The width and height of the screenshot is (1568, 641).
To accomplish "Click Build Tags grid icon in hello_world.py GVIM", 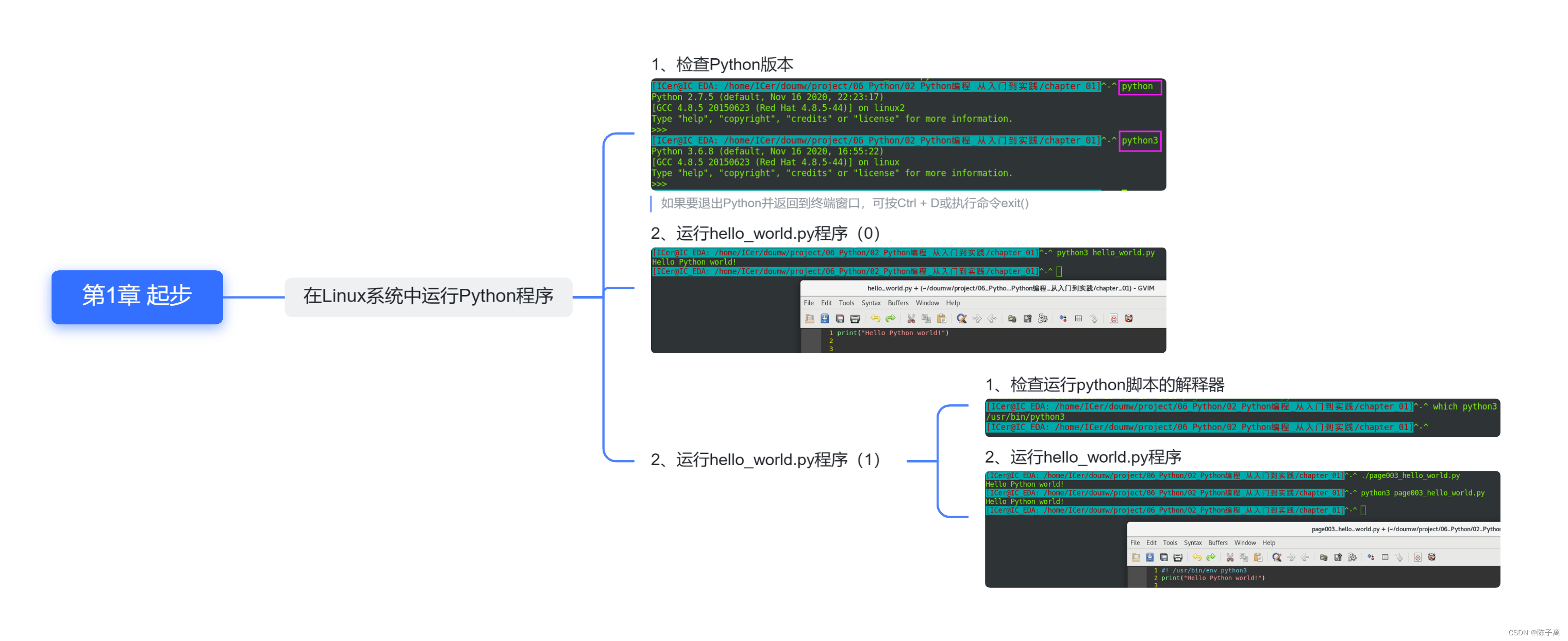I will pos(1079,318).
